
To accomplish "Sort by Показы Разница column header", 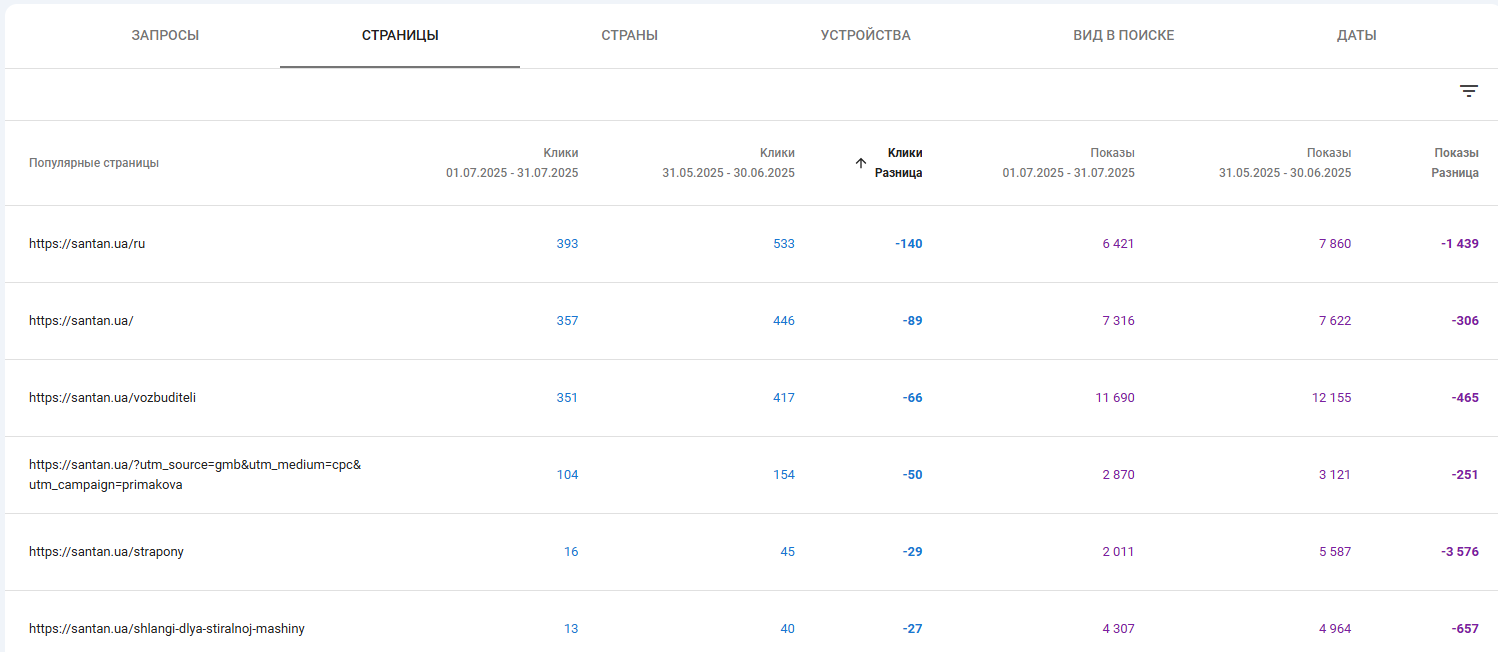I will 1455,163.
